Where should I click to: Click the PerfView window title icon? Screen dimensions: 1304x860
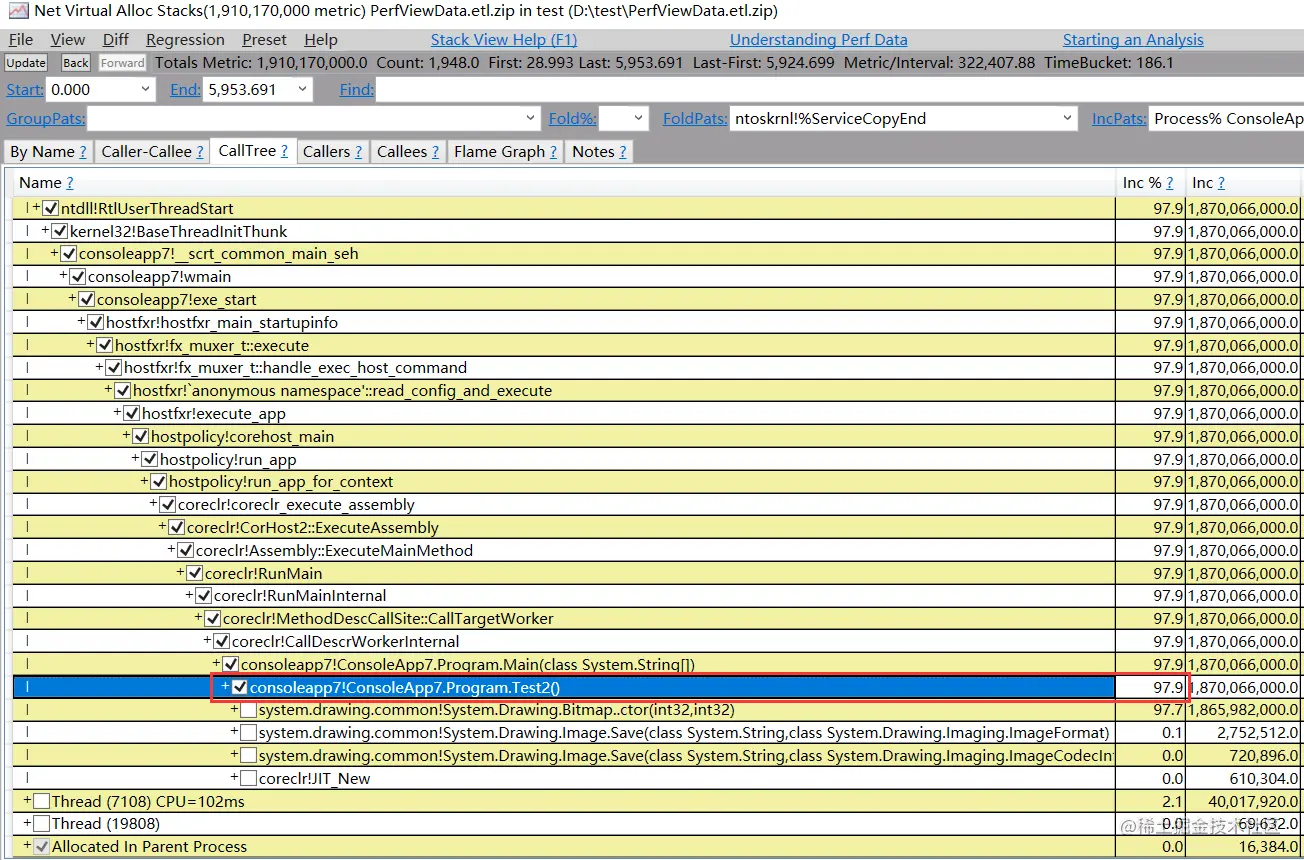[x=18, y=12]
